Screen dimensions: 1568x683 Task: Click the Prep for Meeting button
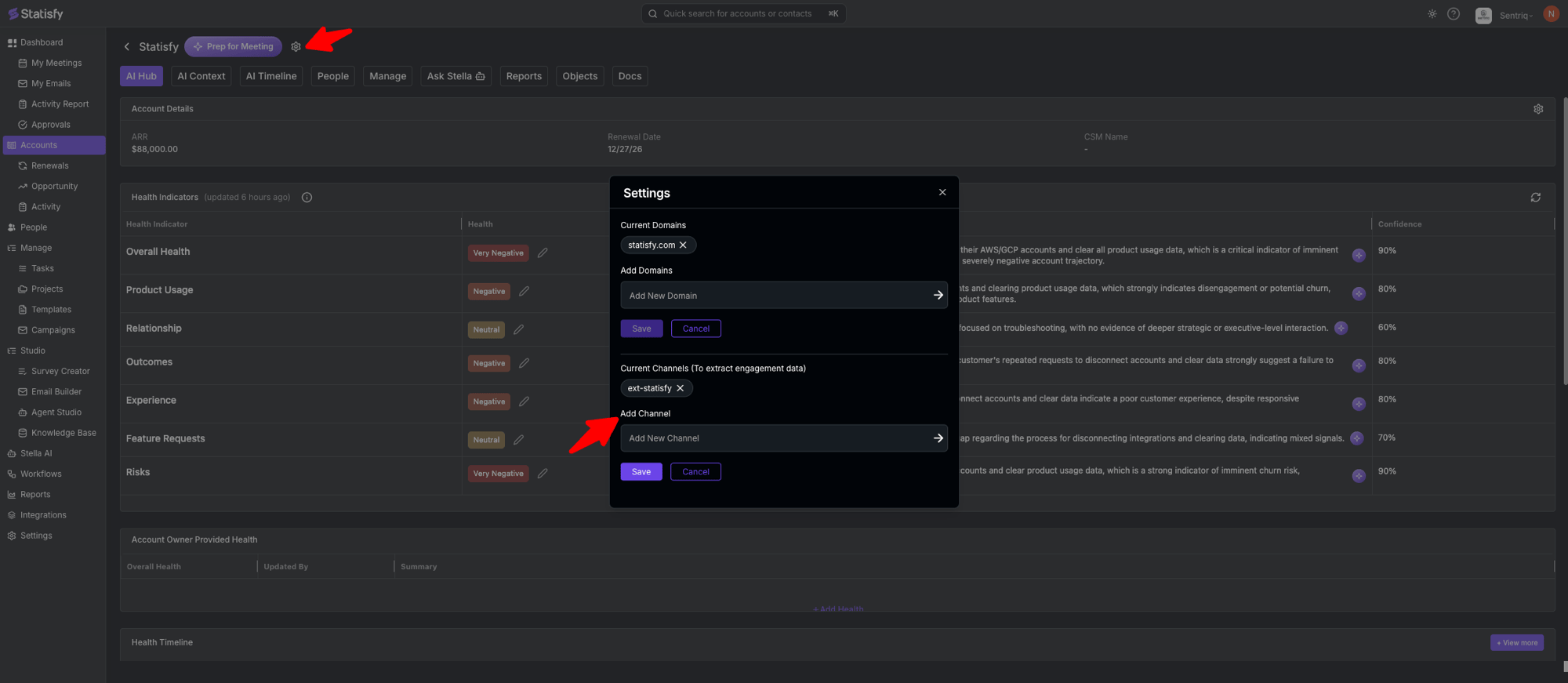[x=234, y=47]
